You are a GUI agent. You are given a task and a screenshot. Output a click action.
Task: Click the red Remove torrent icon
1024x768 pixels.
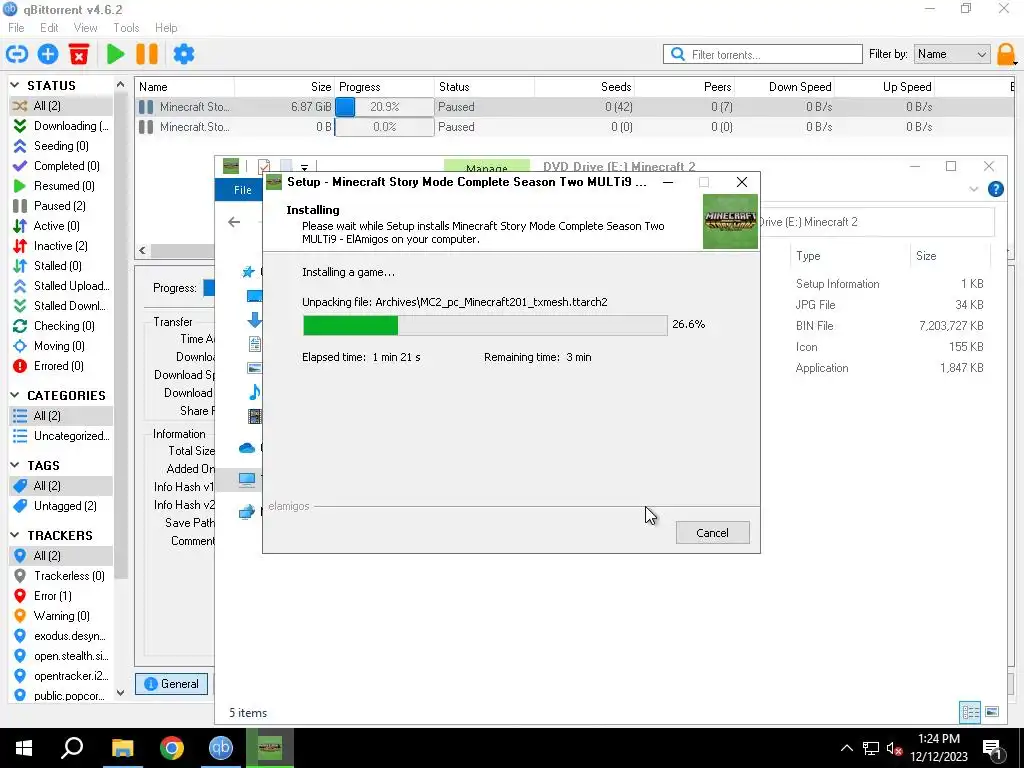click(79, 54)
